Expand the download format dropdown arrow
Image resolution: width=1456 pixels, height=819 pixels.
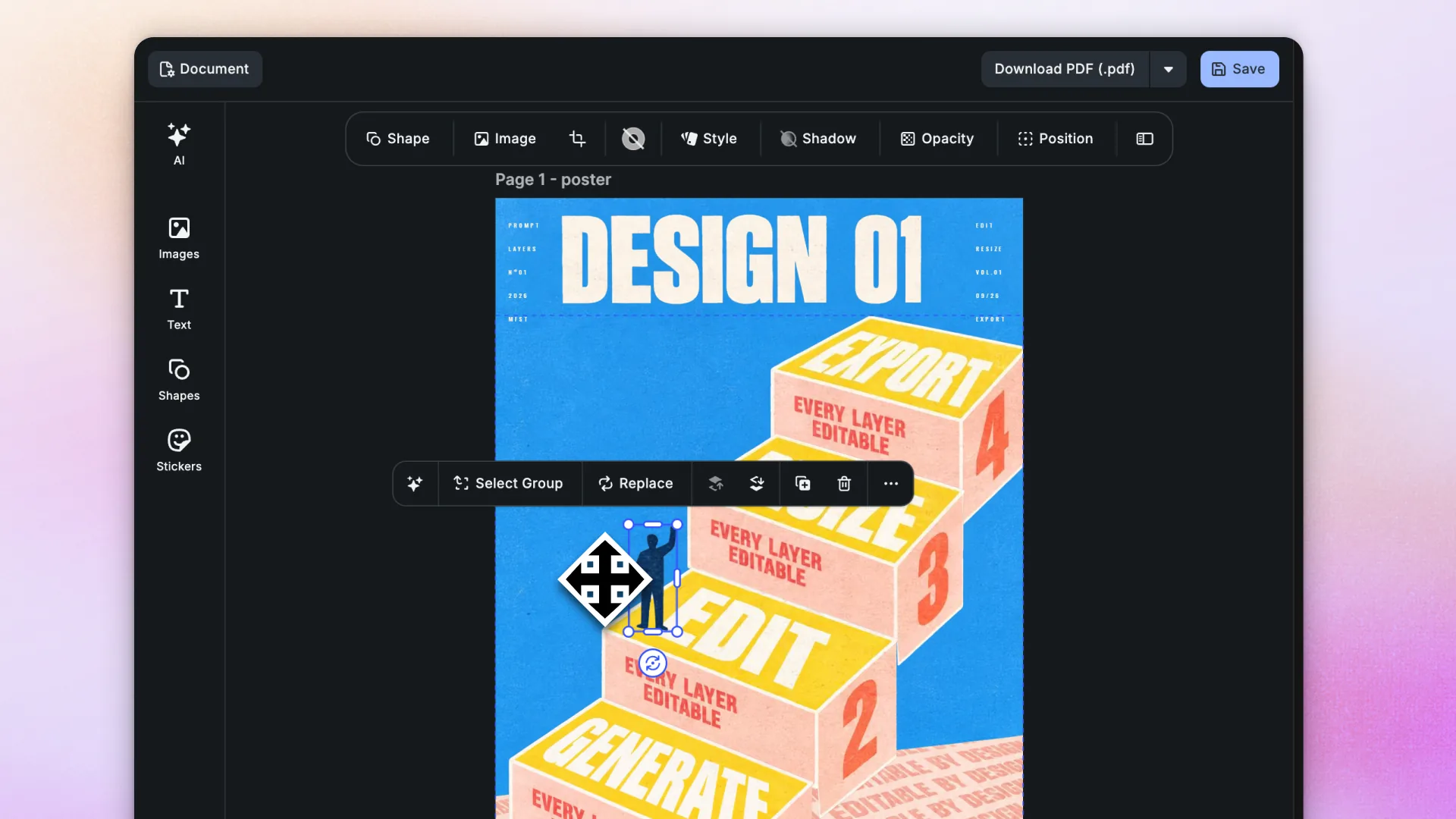(1169, 69)
